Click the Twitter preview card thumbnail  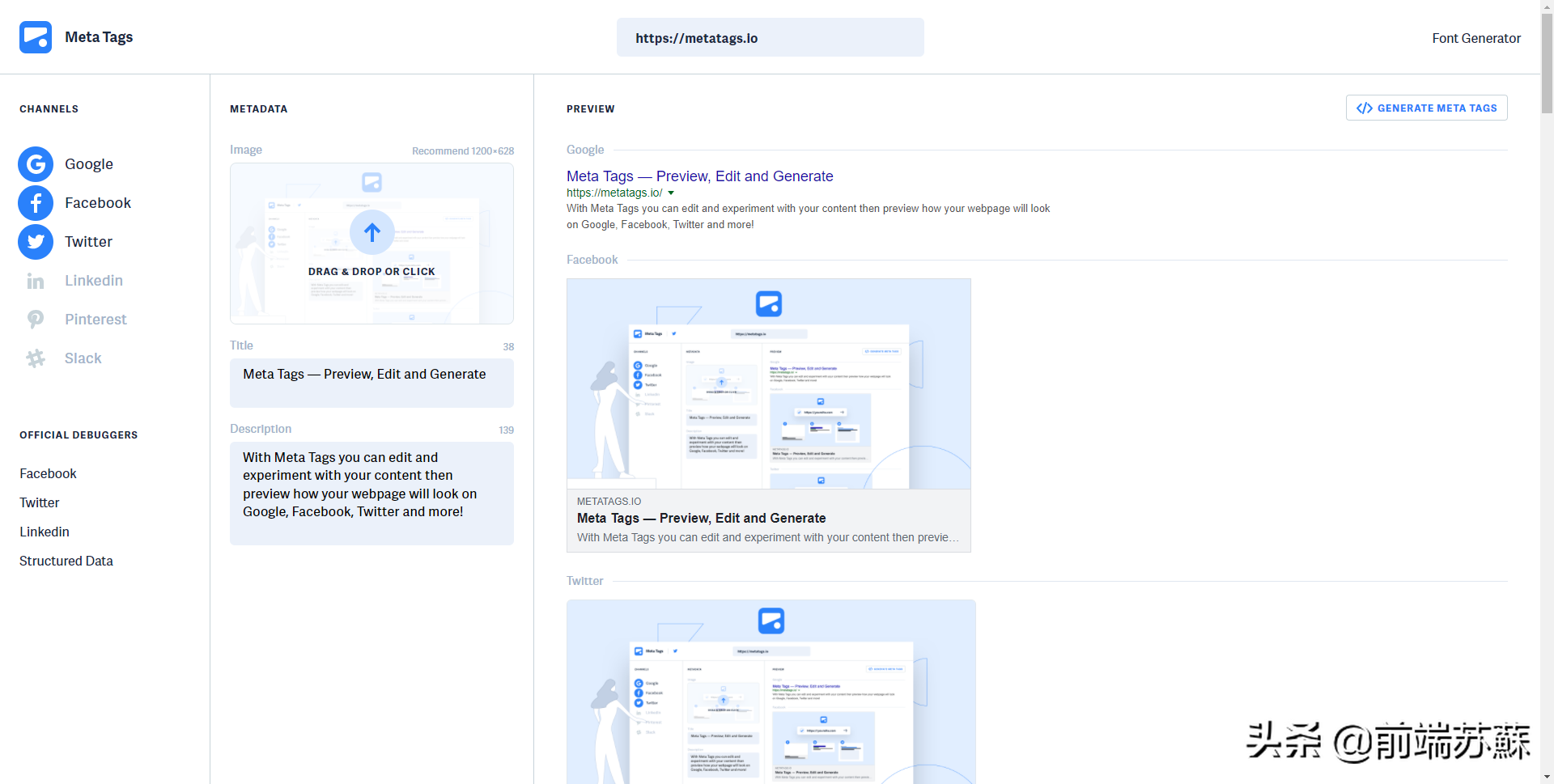pyautogui.click(x=771, y=692)
